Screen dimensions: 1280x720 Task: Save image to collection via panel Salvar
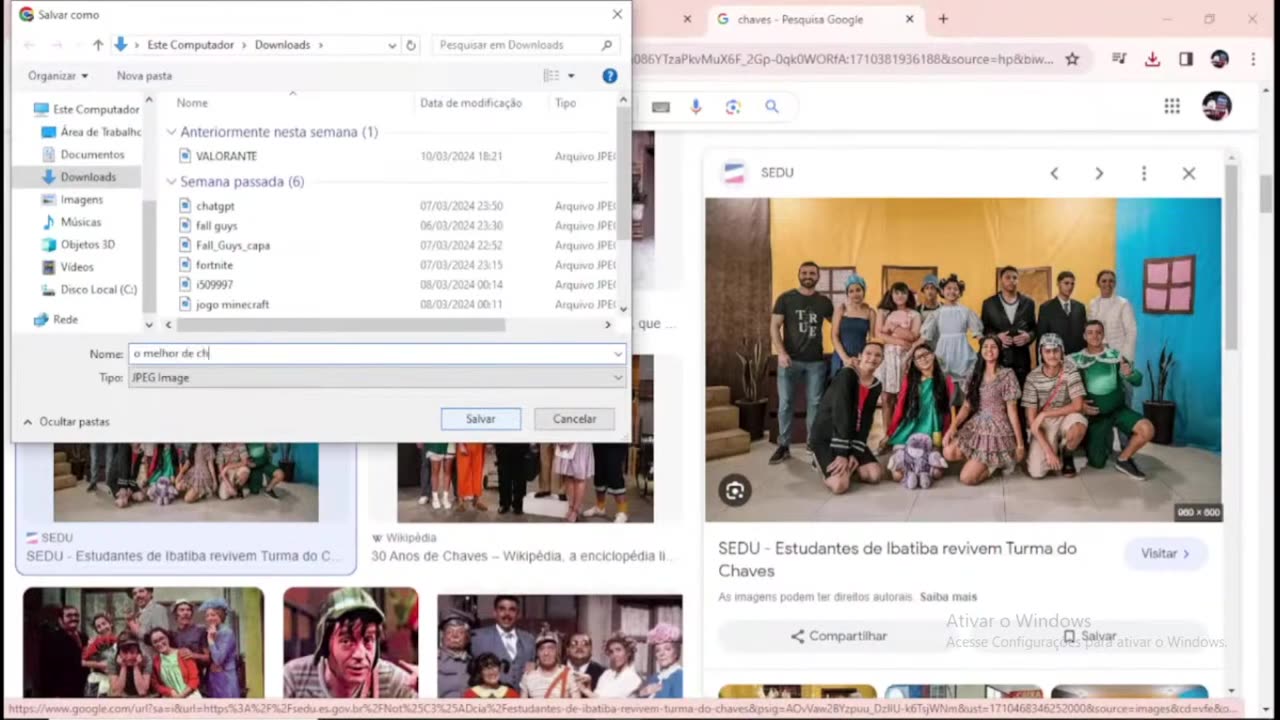point(1089,636)
